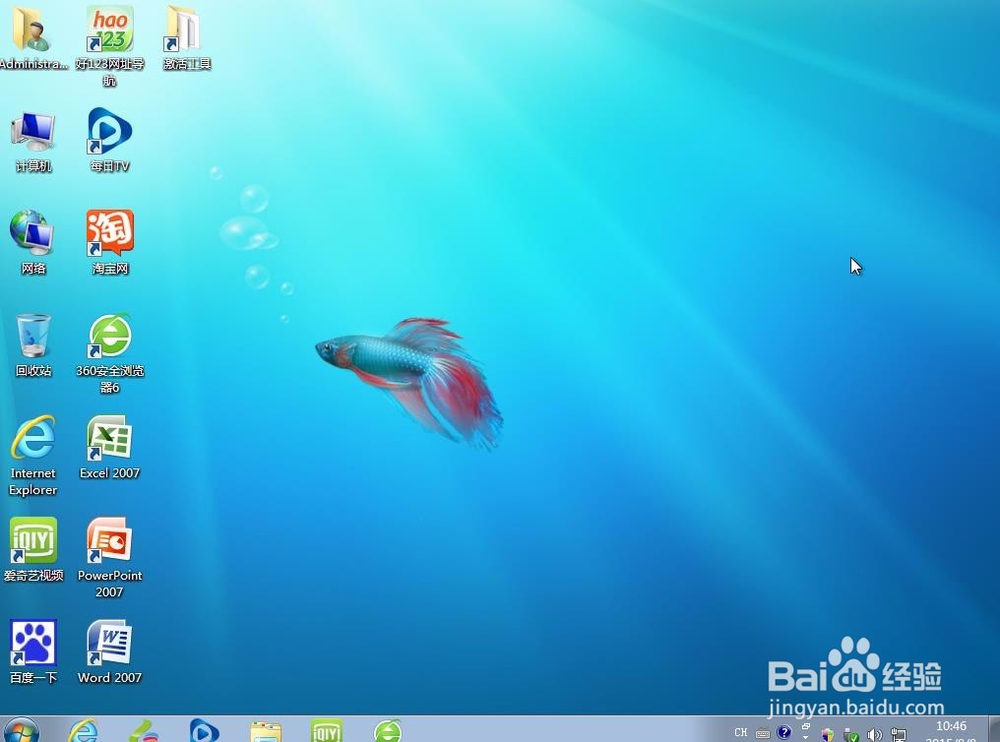Open the 百度一下 Baidu shortcut
Screen dimensions: 1000x742
[33, 642]
